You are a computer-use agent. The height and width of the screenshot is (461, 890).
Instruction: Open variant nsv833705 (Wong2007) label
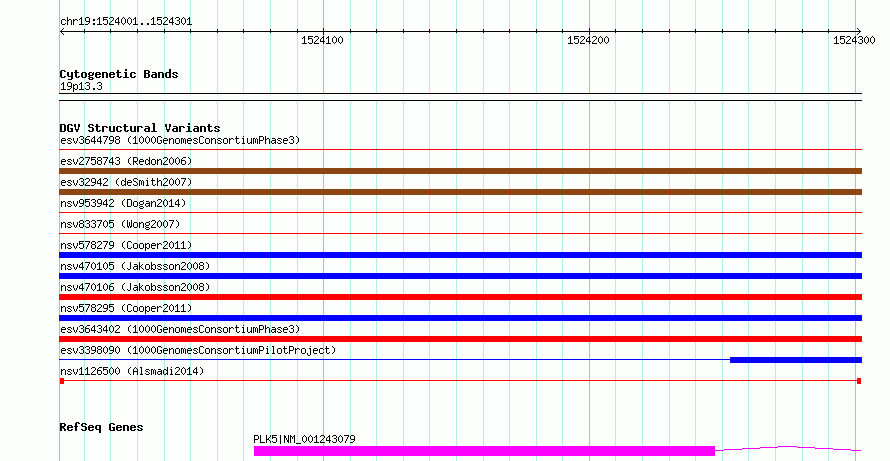[x=120, y=224]
